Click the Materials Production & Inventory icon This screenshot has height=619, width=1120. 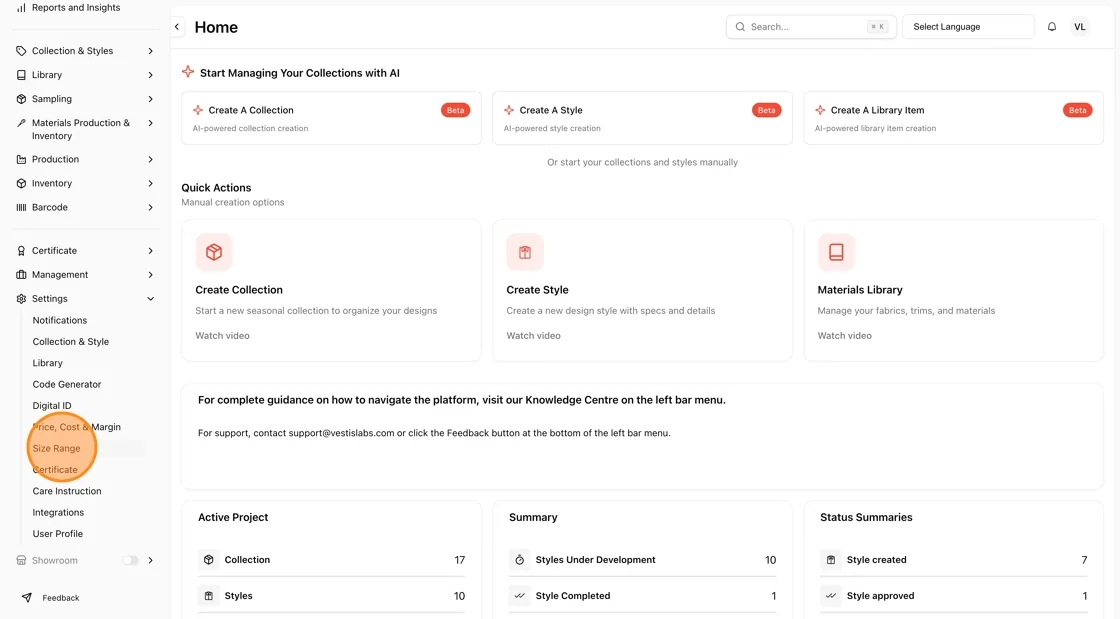[21, 123]
